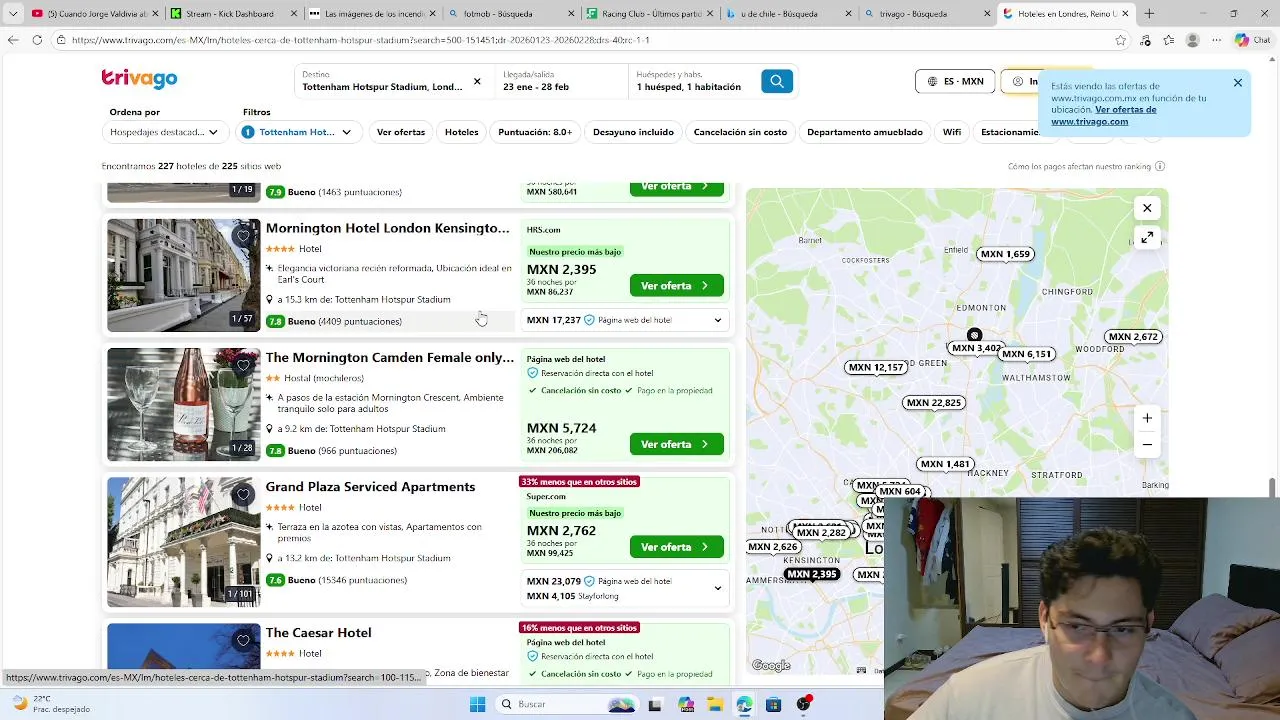
Task: Open Mornington Hotel London Kensington title
Action: [x=387, y=228]
